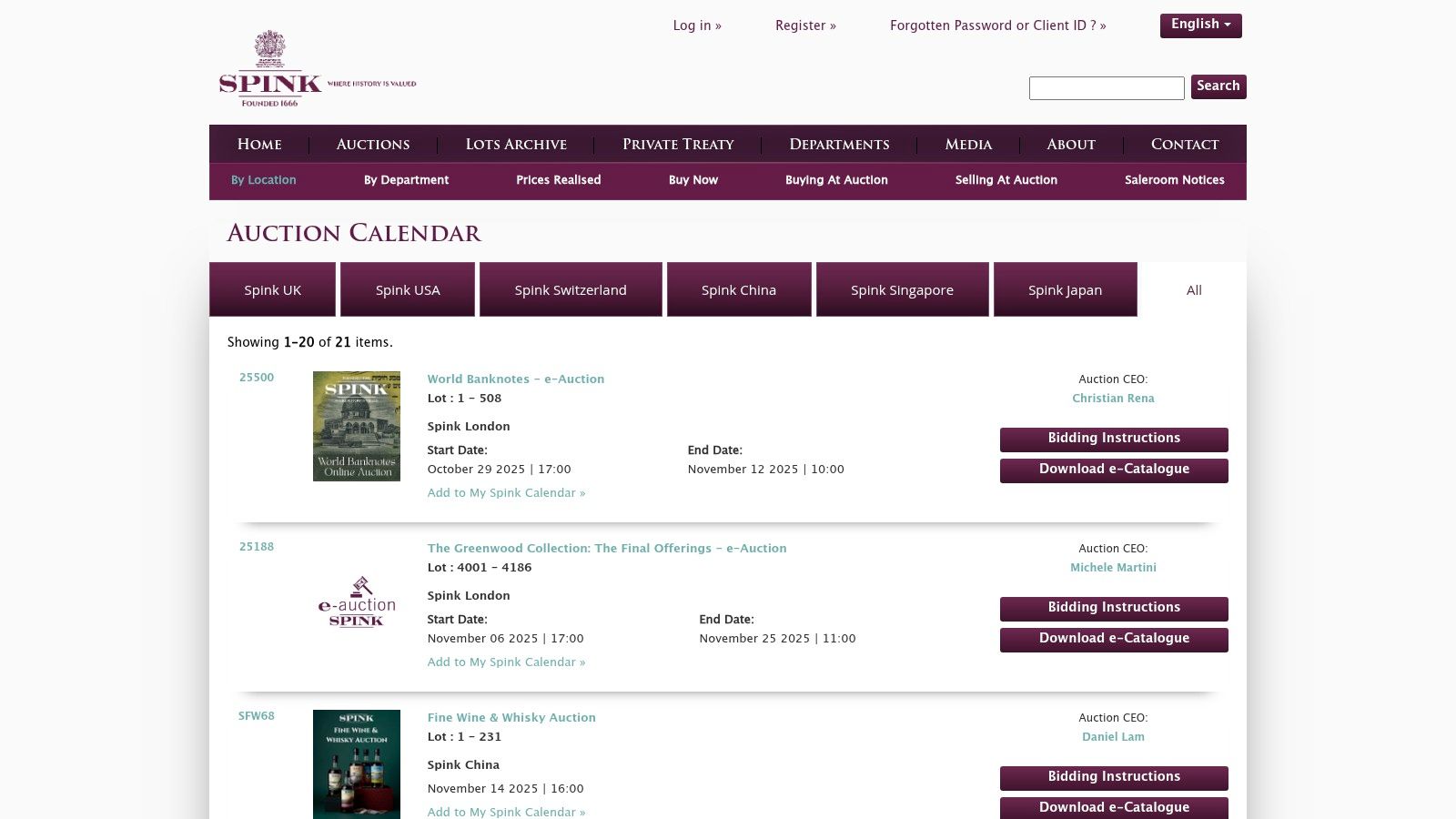Download e-Catalogue for Fine Wine & Whisky auction

(x=1114, y=808)
